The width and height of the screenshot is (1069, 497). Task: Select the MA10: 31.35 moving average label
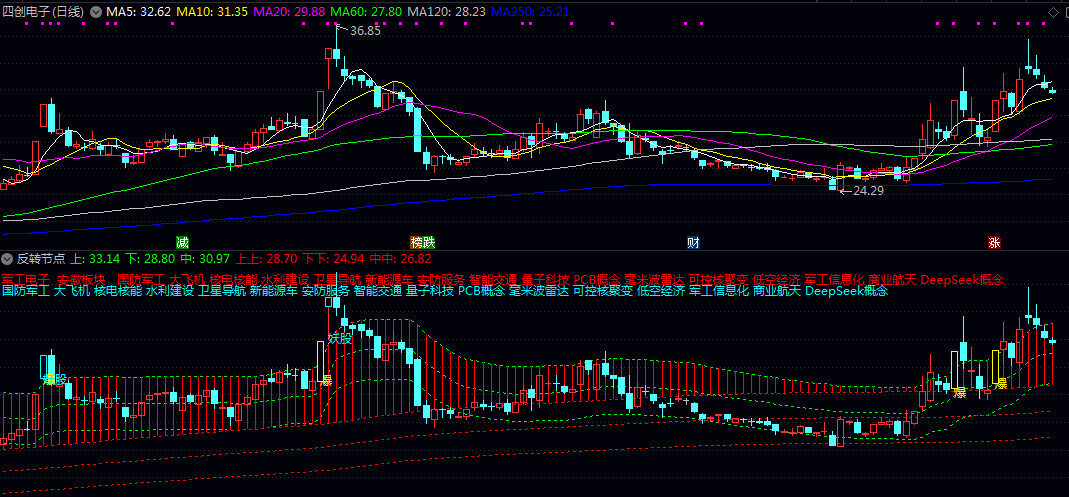[x=212, y=12]
